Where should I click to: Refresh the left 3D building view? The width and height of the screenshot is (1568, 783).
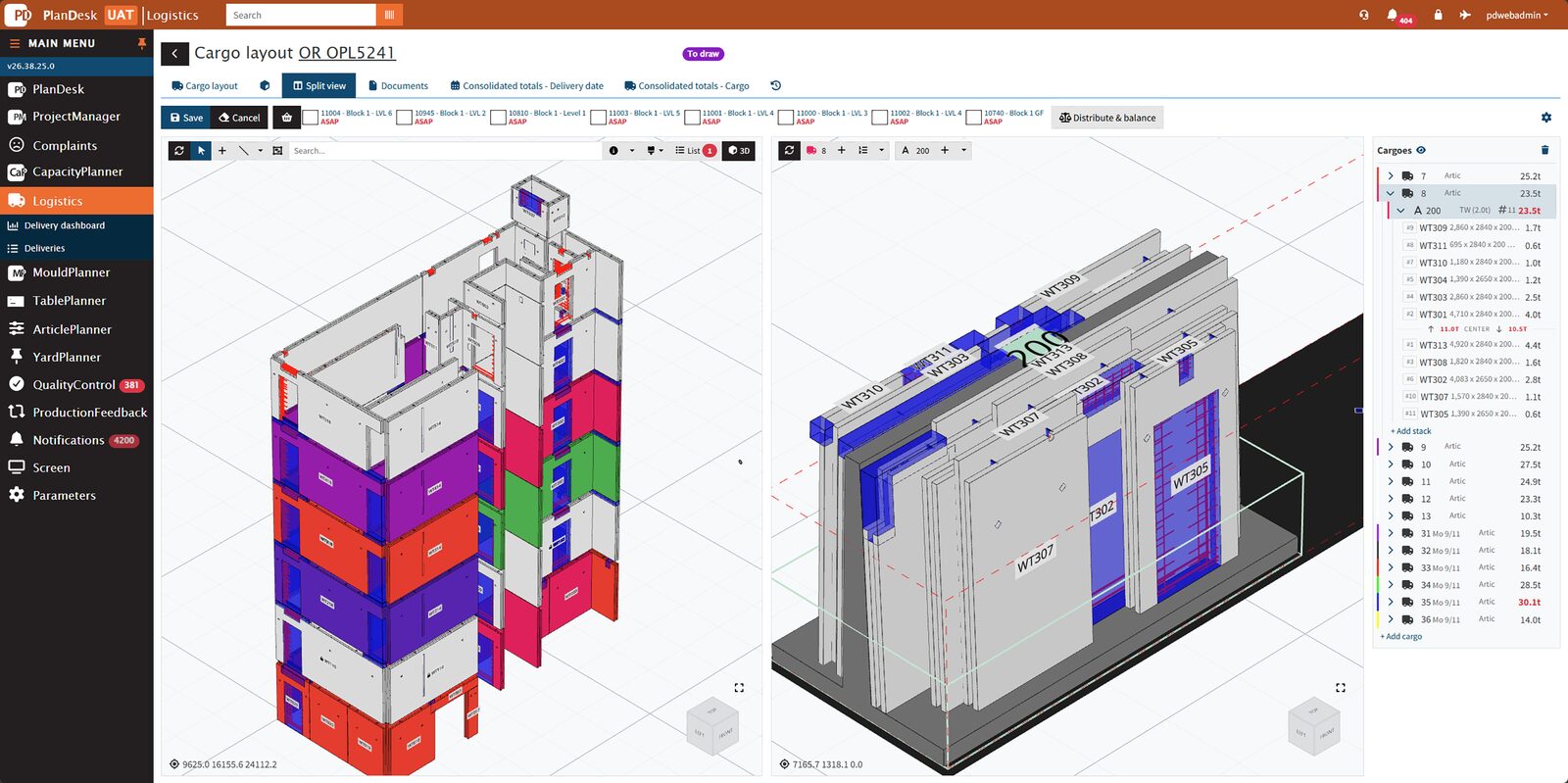(x=178, y=151)
